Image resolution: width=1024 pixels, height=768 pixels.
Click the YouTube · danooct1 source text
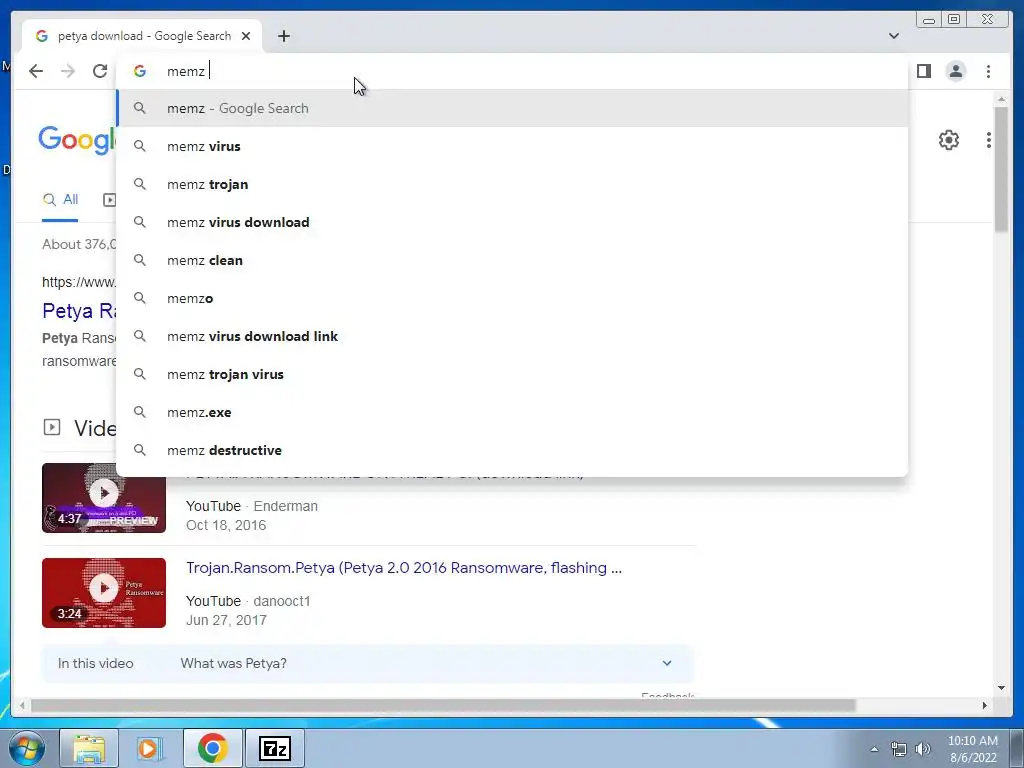tap(248, 601)
